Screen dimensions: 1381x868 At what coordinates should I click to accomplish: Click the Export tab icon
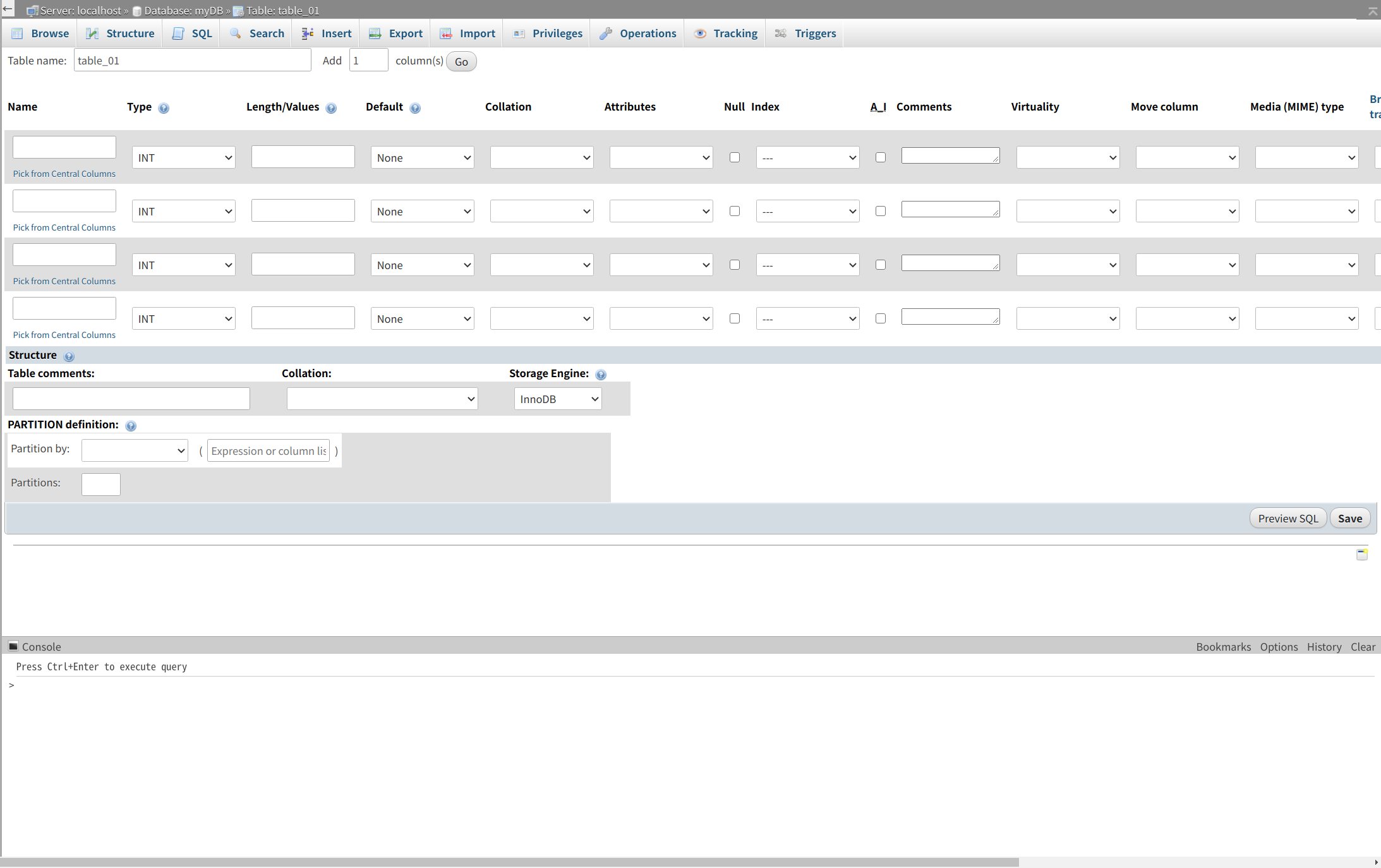point(375,33)
